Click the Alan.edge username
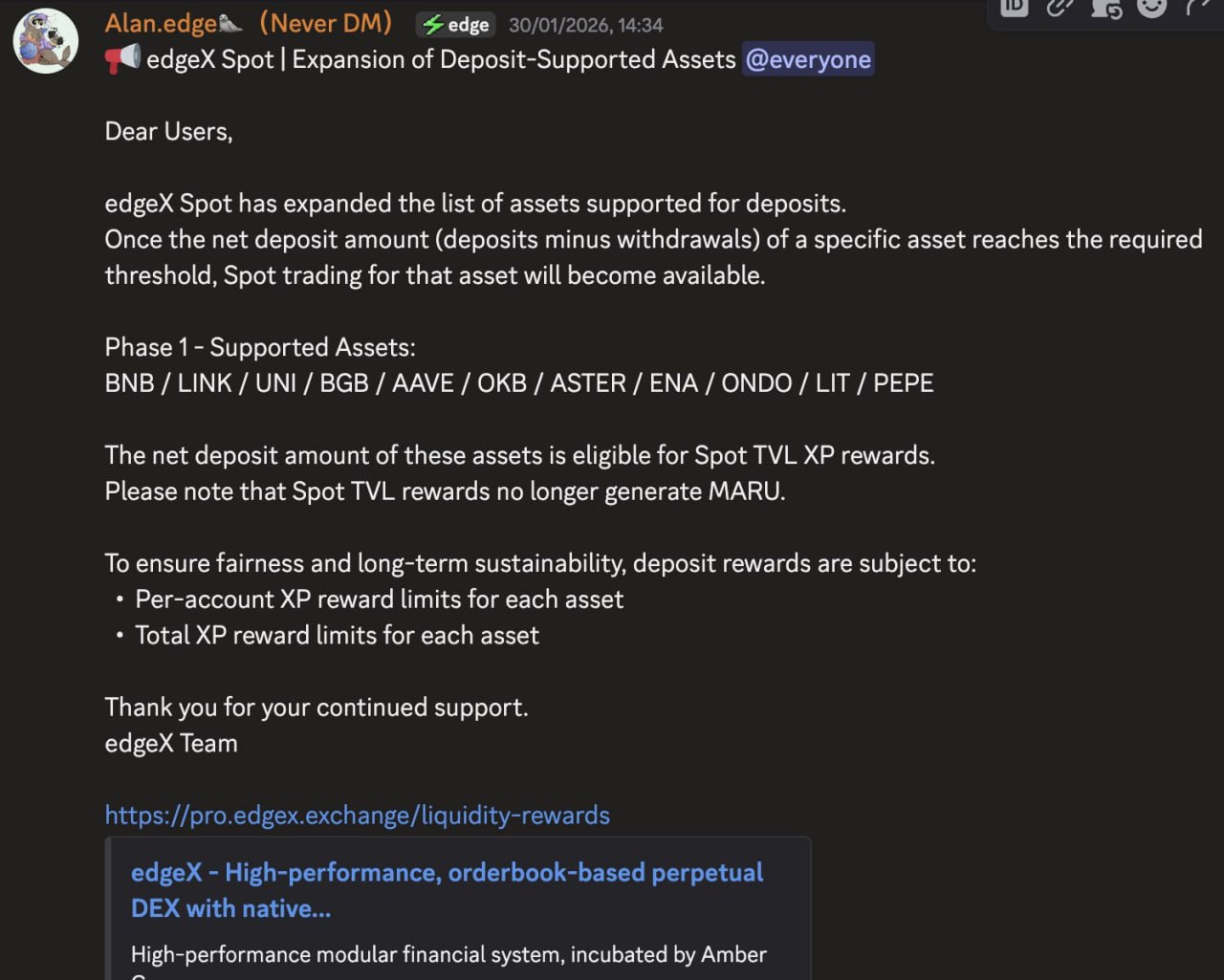The width and height of the screenshot is (1224, 980). pyautogui.click(x=161, y=23)
